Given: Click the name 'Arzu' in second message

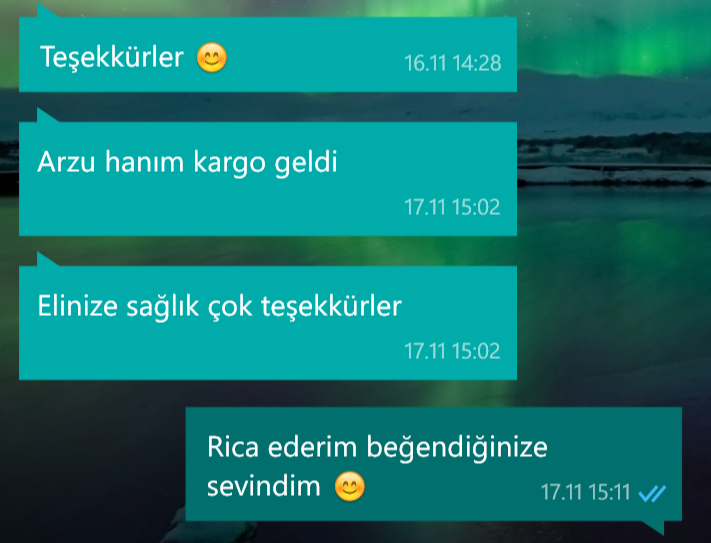Looking at the screenshot, I should point(66,162).
